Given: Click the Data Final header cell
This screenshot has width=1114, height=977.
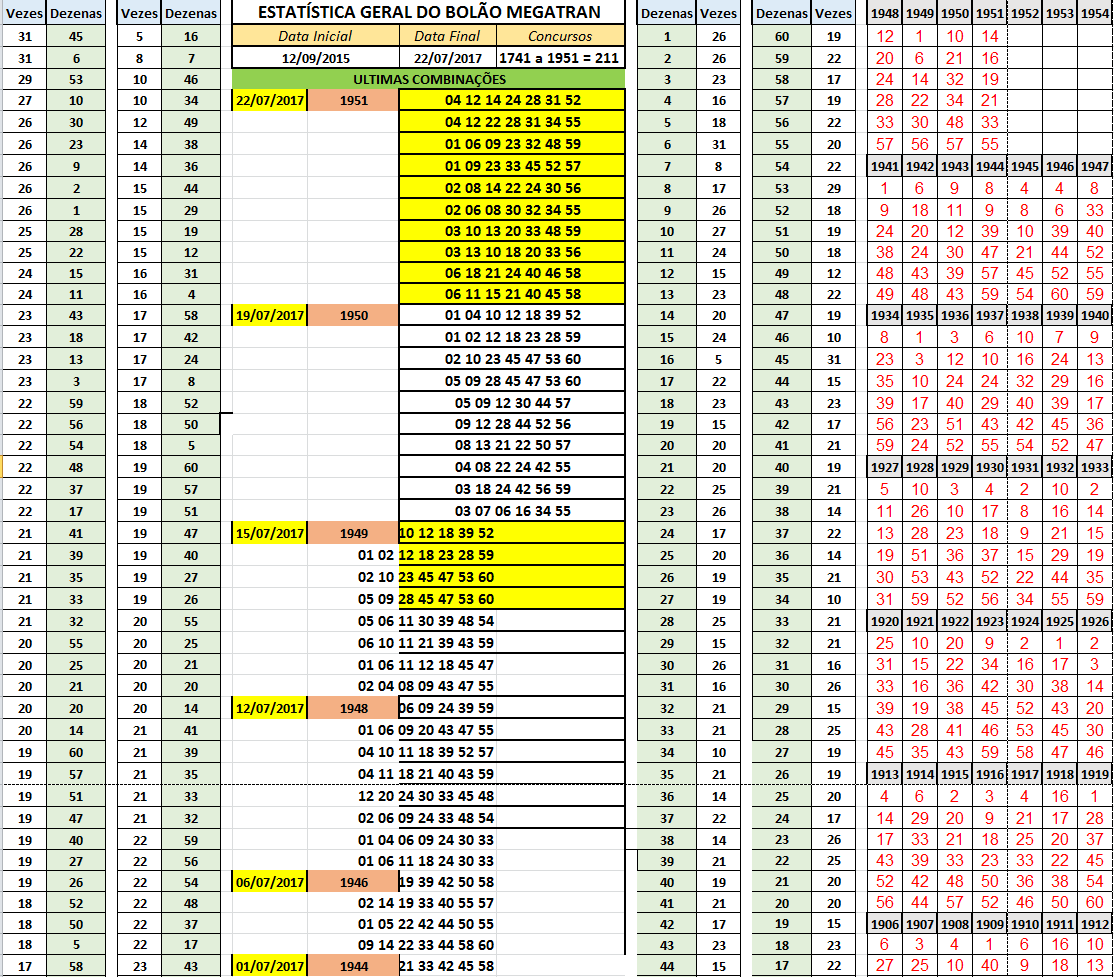Looking at the screenshot, I should click(x=448, y=36).
